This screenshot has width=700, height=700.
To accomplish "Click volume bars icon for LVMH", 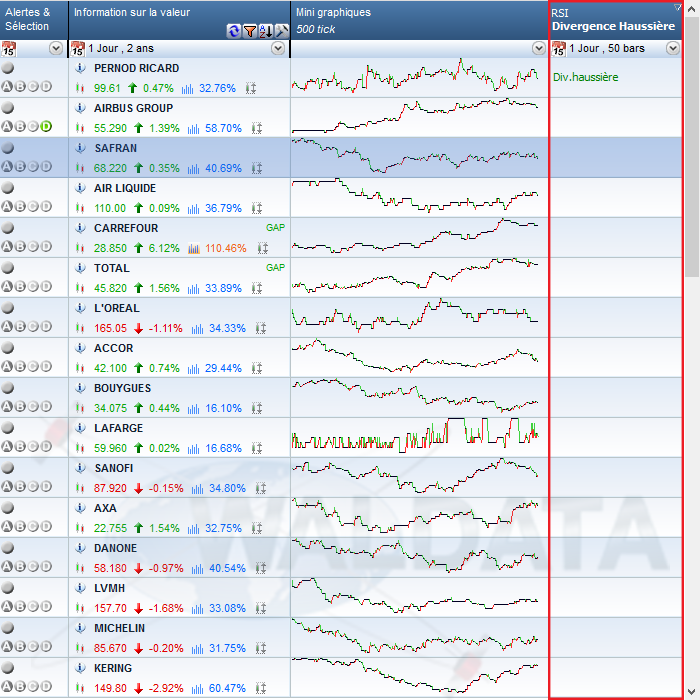I will click(x=197, y=608).
